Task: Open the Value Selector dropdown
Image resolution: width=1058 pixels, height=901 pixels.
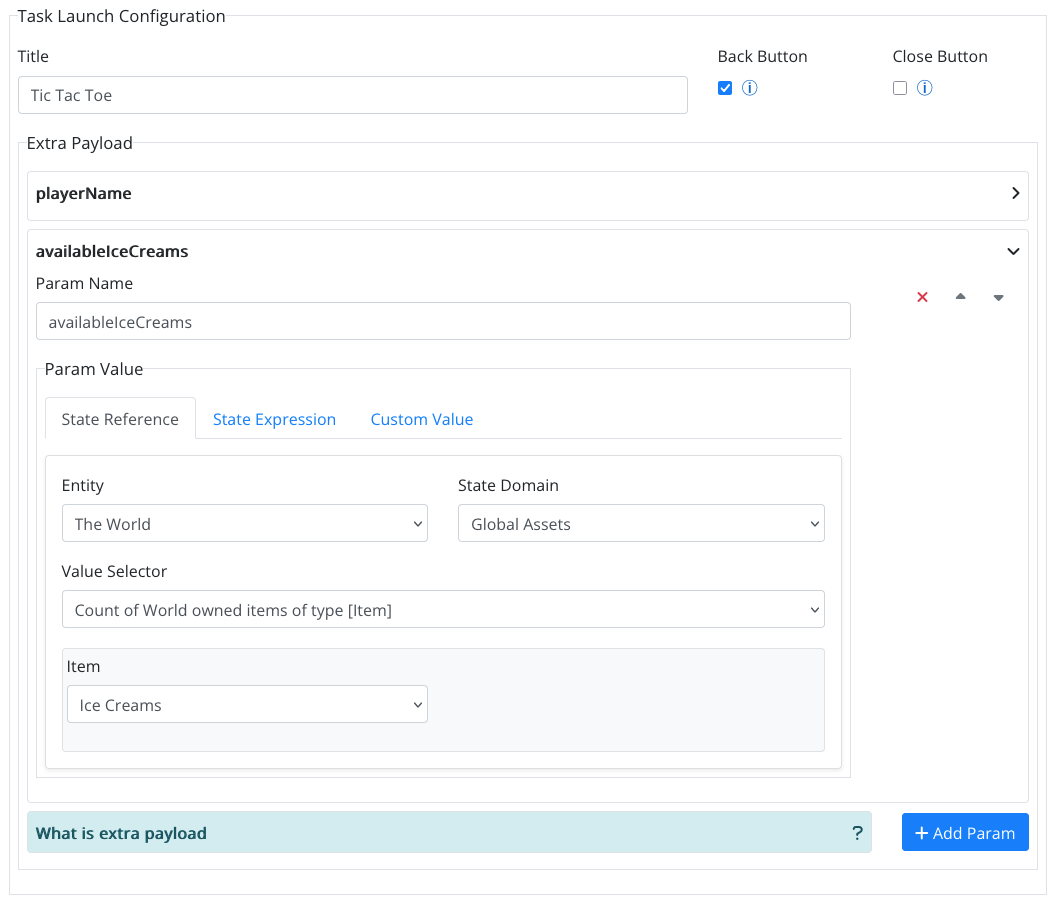Action: tap(442, 610)
